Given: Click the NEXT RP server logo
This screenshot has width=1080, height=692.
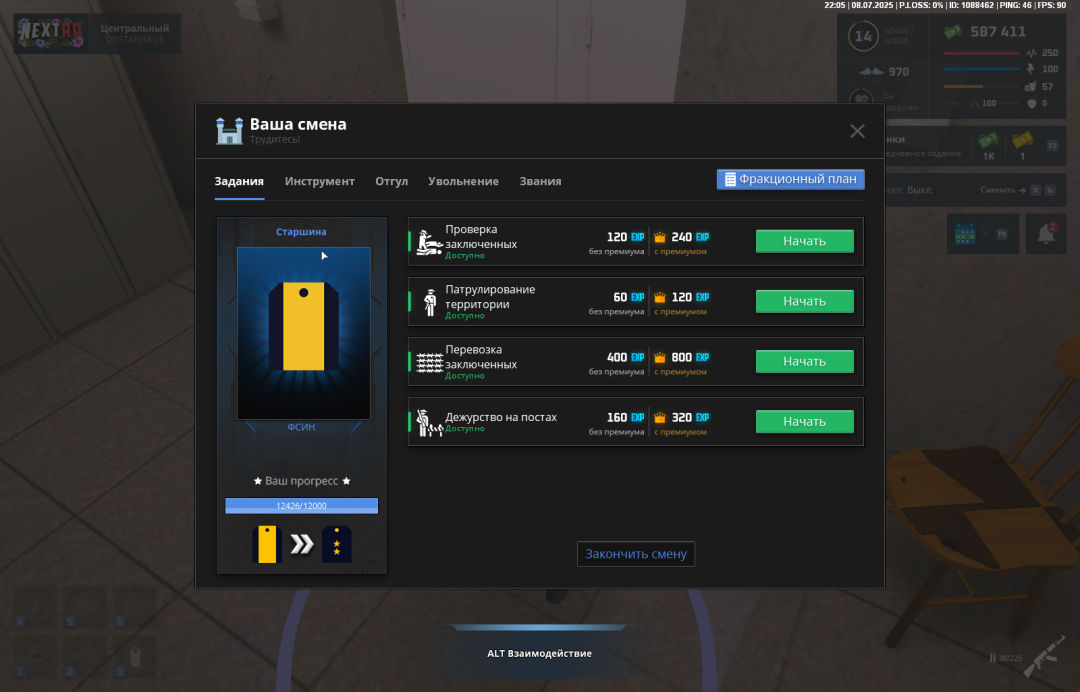Looking at the screenshot, I should click(51, 33).
